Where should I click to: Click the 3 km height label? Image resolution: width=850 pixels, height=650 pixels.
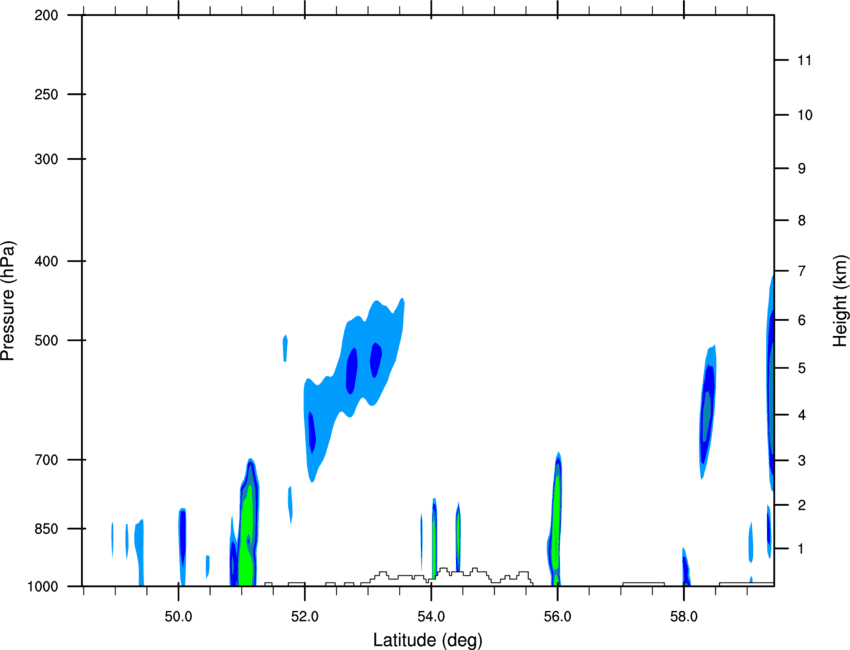pyautogui.click(x=802, y=461)
